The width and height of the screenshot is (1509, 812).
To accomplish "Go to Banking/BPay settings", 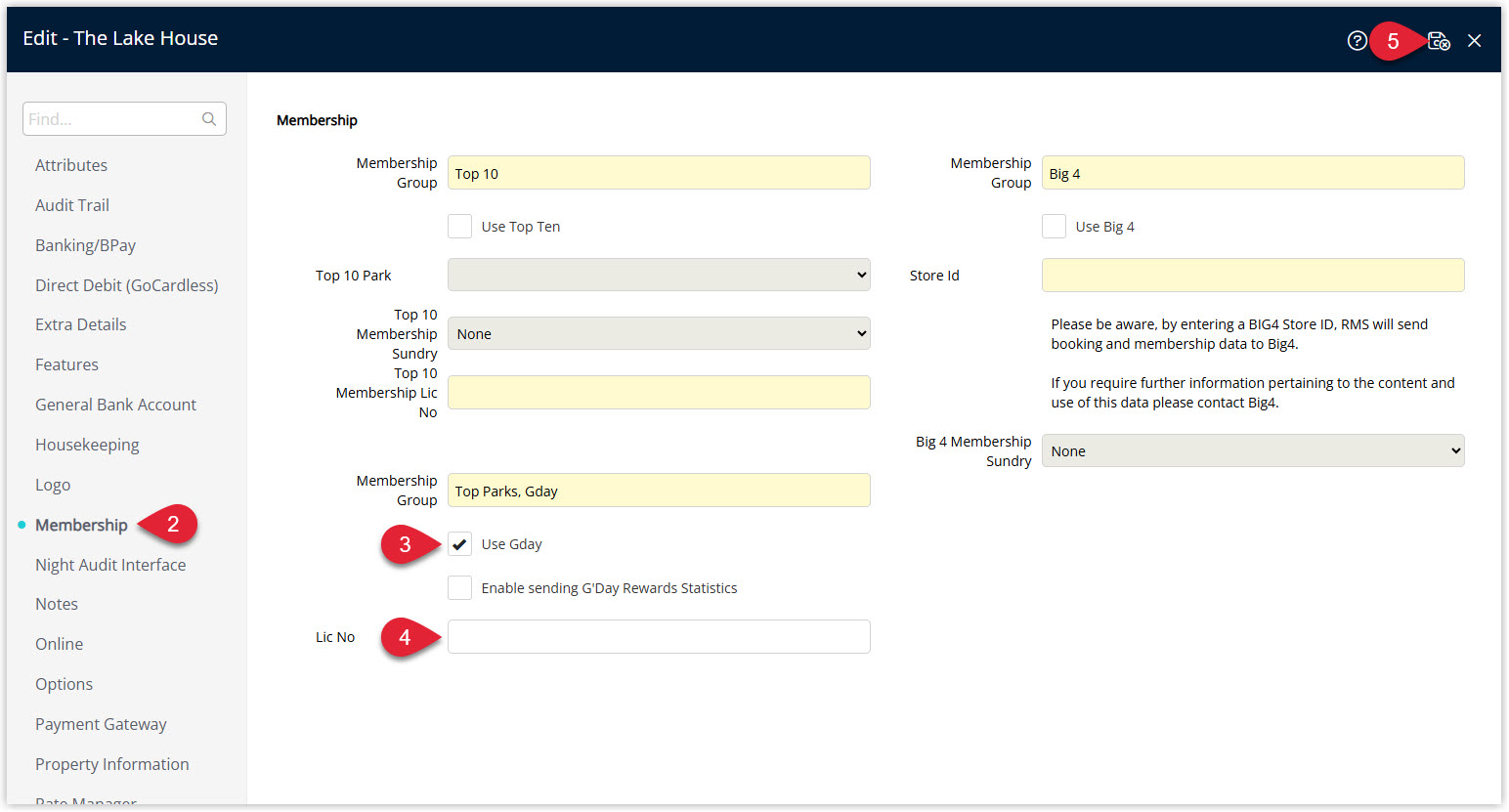I will click(x=86, y=245).
